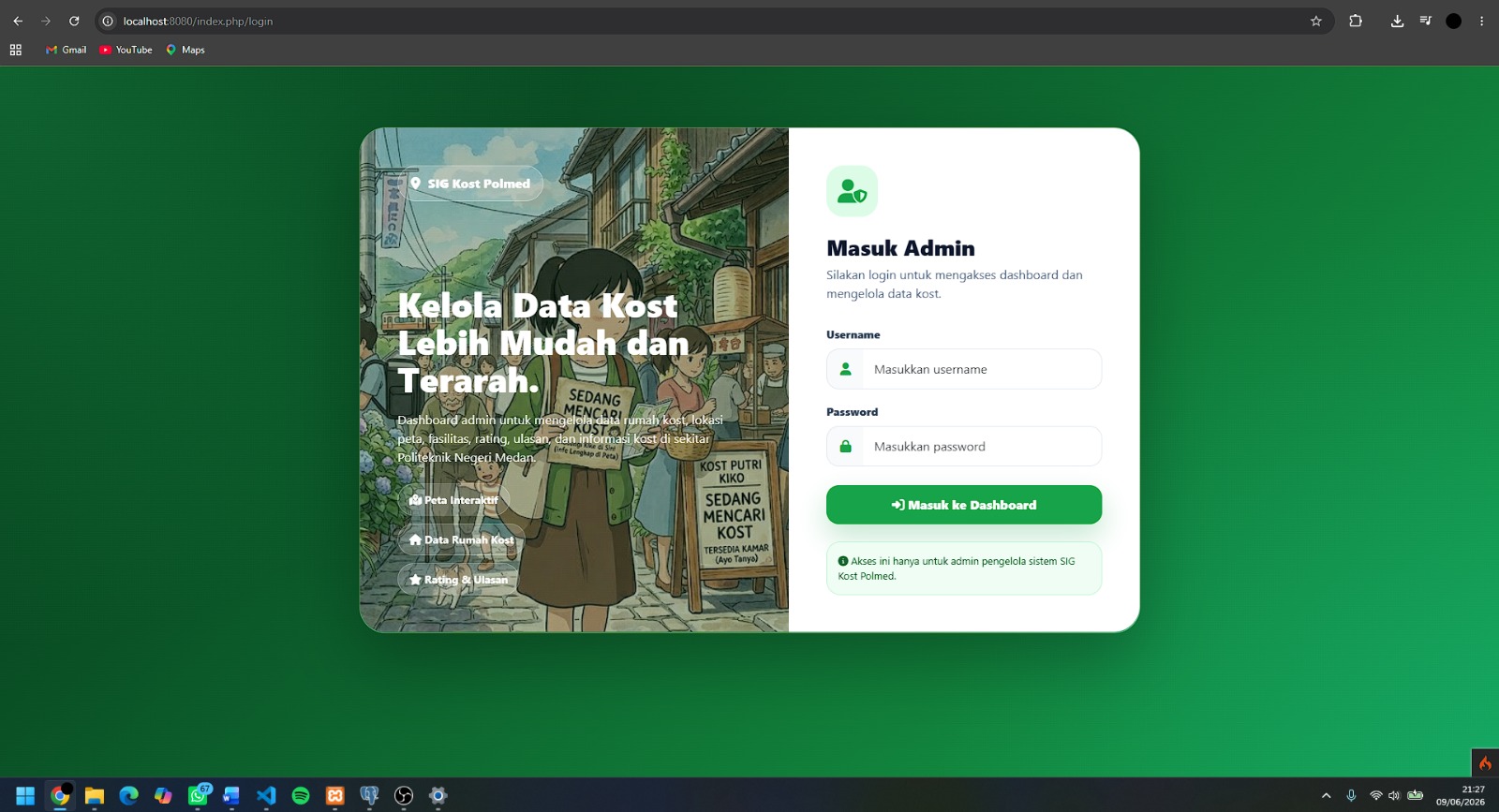Open the Gmail bookmark
1499x812 pixels.
coord(66,50)
